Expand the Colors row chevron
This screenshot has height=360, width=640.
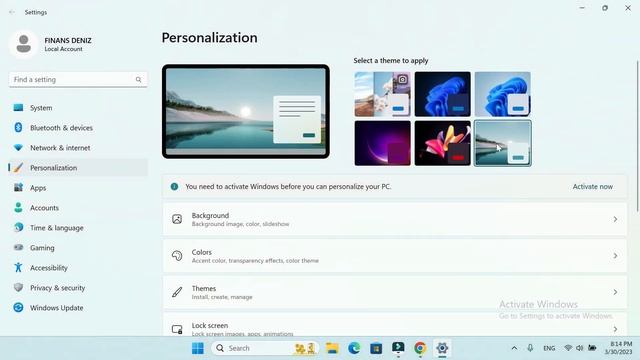(615, 256)
